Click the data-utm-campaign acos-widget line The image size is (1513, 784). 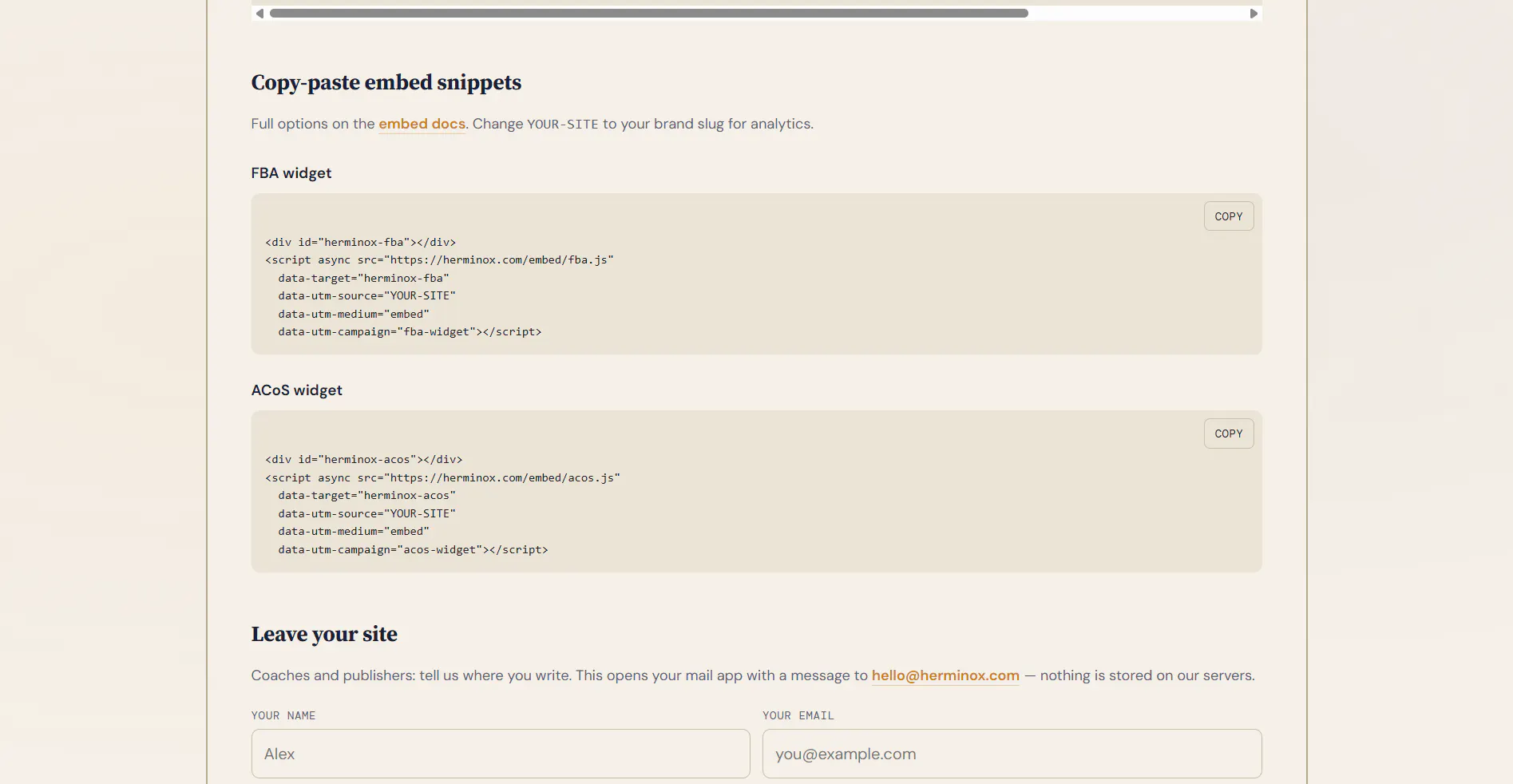pyautogui.click(x=413, y=549)
